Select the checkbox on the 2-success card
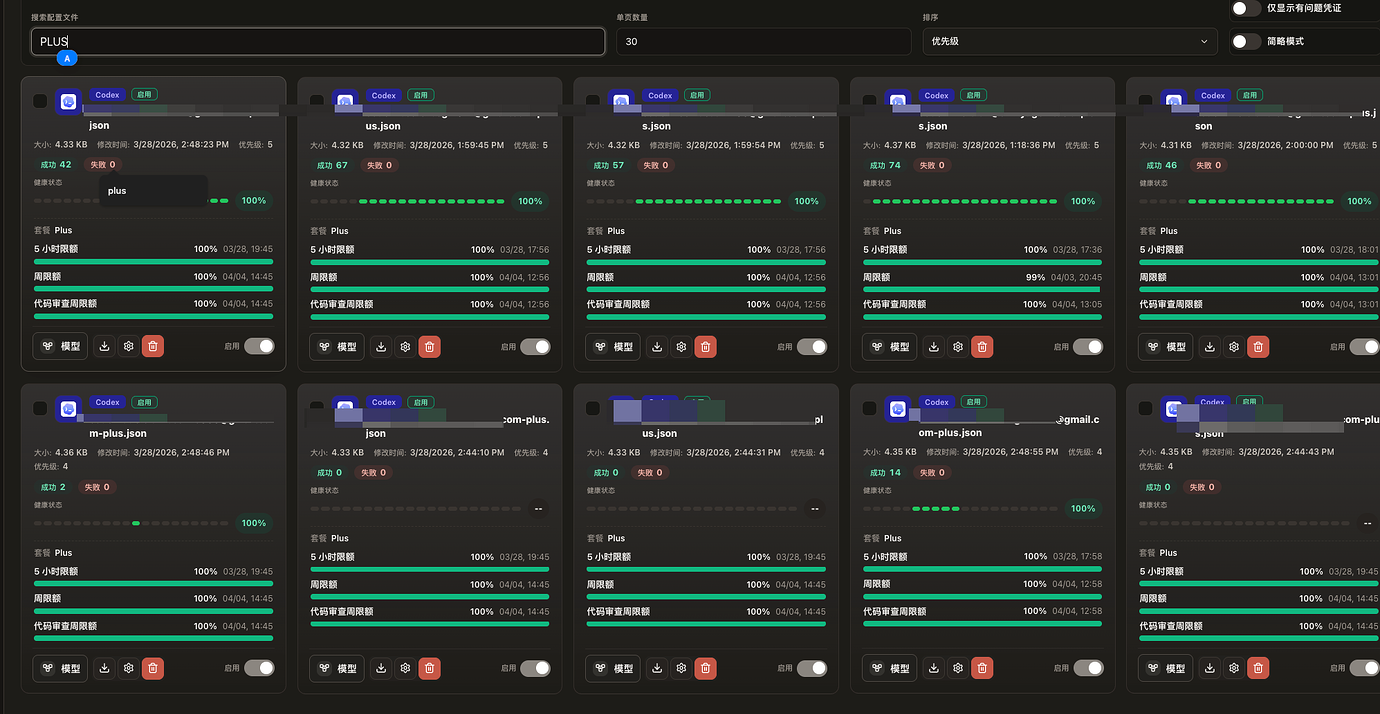The height and width of the screenshot is (714, 1380). (x=40, y=408)
